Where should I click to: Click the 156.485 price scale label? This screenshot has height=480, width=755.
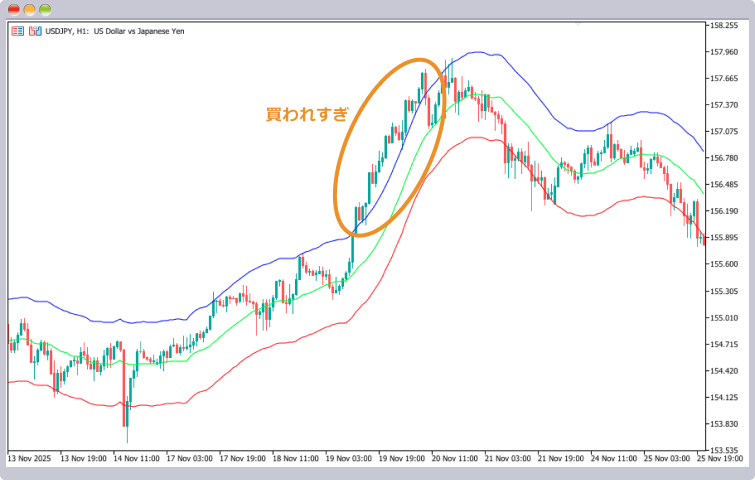click(x=724, y=184)
